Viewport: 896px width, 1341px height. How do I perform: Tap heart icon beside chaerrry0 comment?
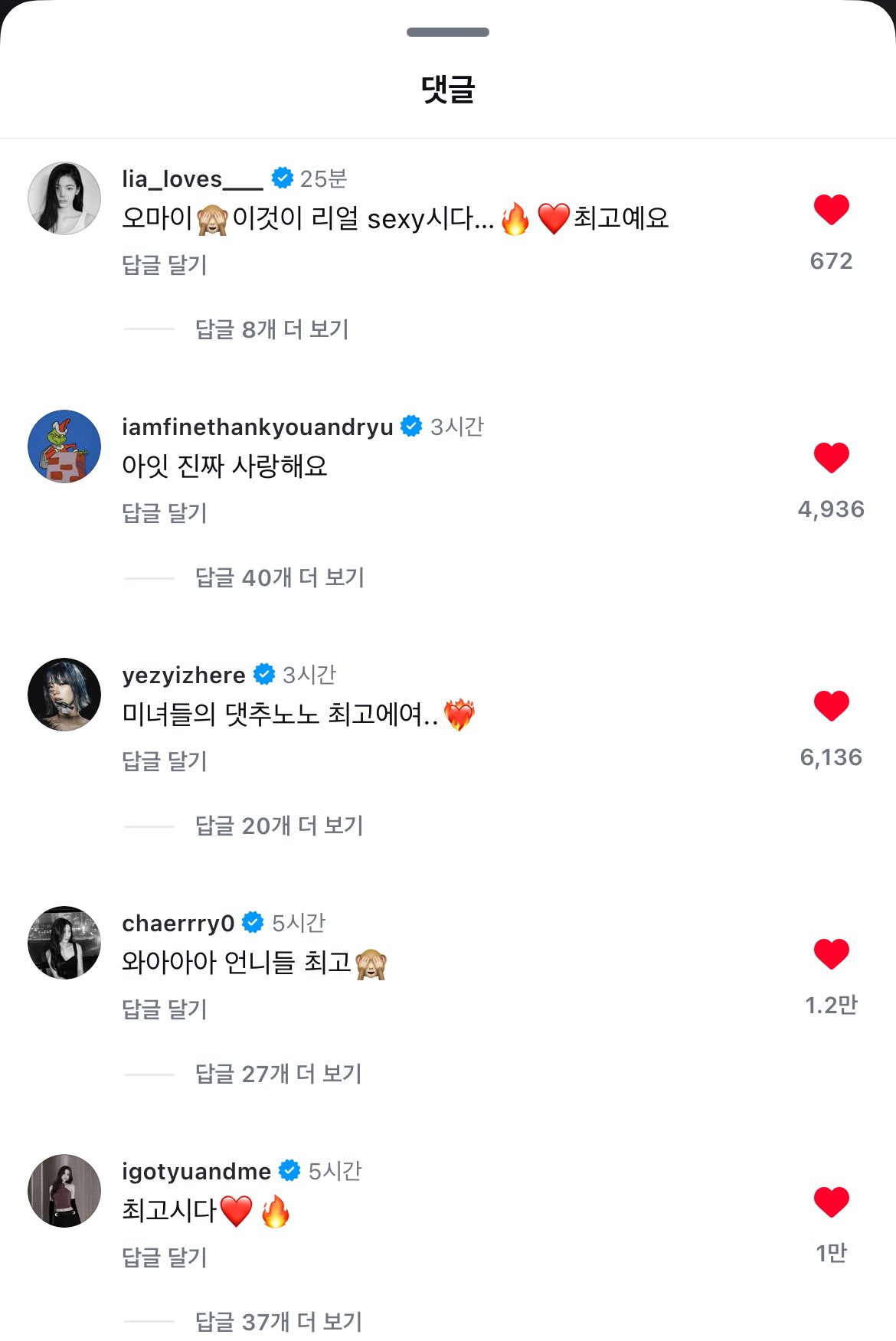coord(831,954)
